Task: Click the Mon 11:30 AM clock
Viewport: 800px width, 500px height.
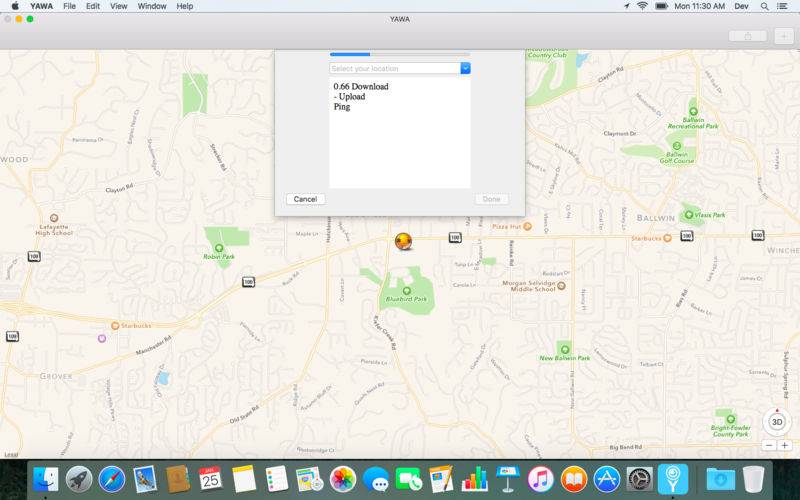Action: [x=699, y=6]
